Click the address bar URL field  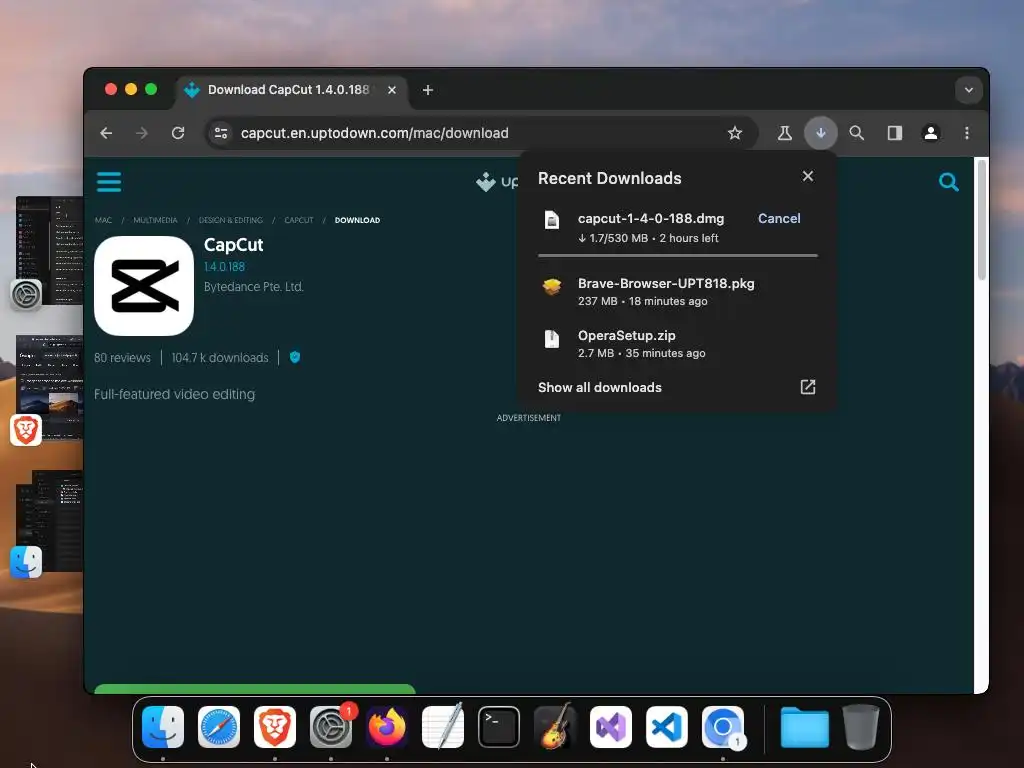[x=480, y=133]
